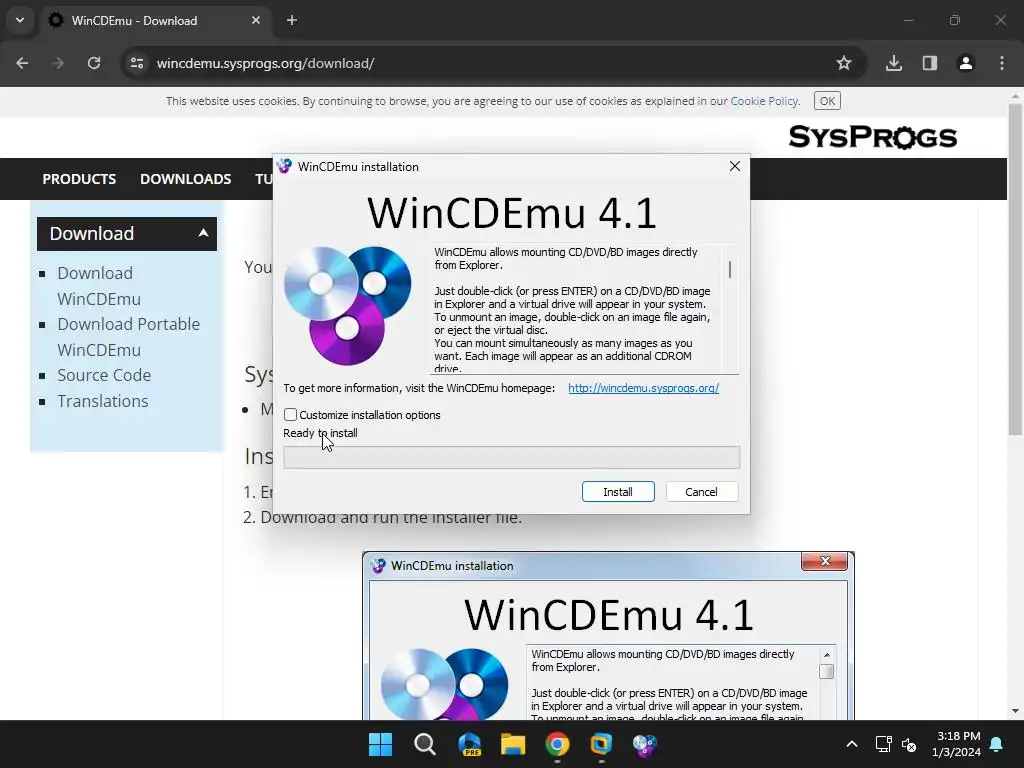Close the WinCDEmu installation dialog
The height and width of the screenshot is (768, 1024).
click(x=735, y=167)
